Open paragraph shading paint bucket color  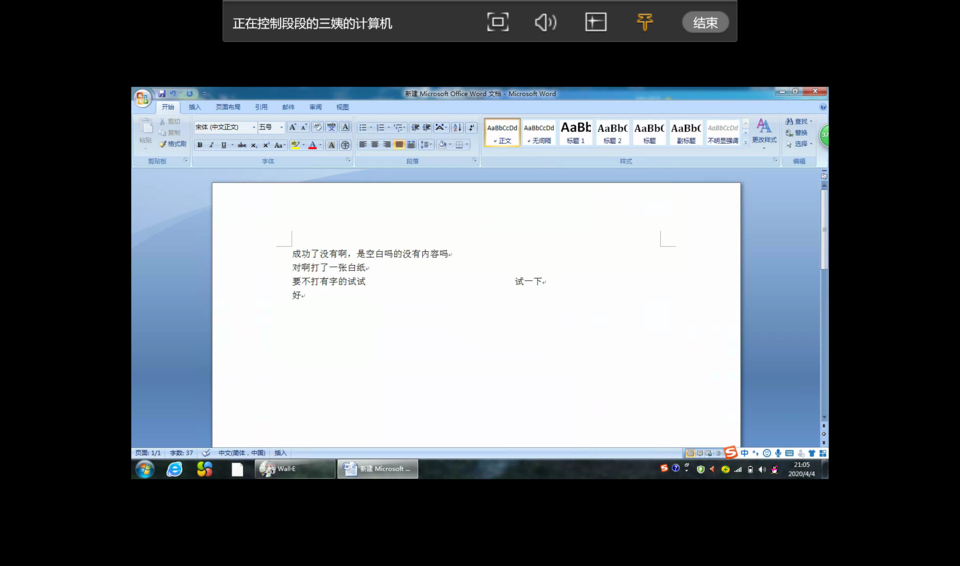pos(442,145)
